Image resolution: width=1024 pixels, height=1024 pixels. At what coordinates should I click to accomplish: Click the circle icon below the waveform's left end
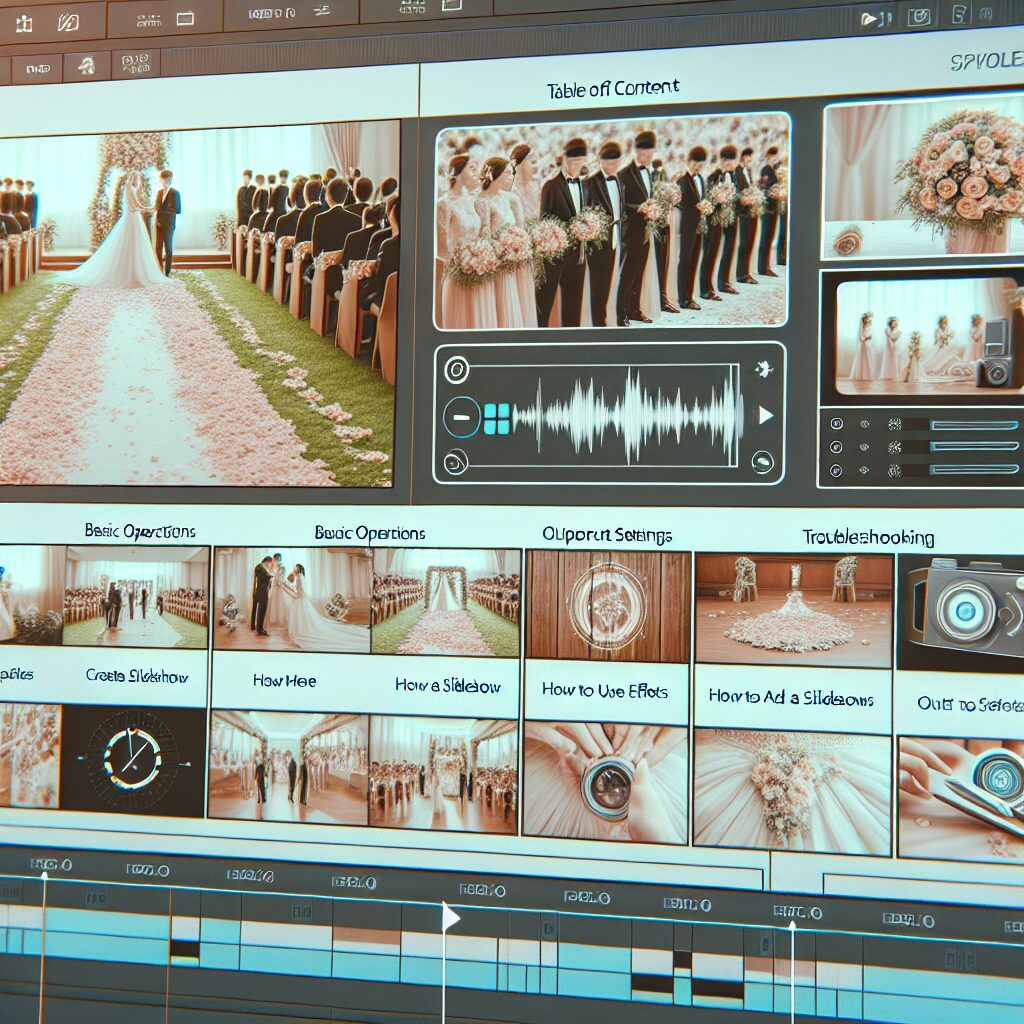(455, 463)
